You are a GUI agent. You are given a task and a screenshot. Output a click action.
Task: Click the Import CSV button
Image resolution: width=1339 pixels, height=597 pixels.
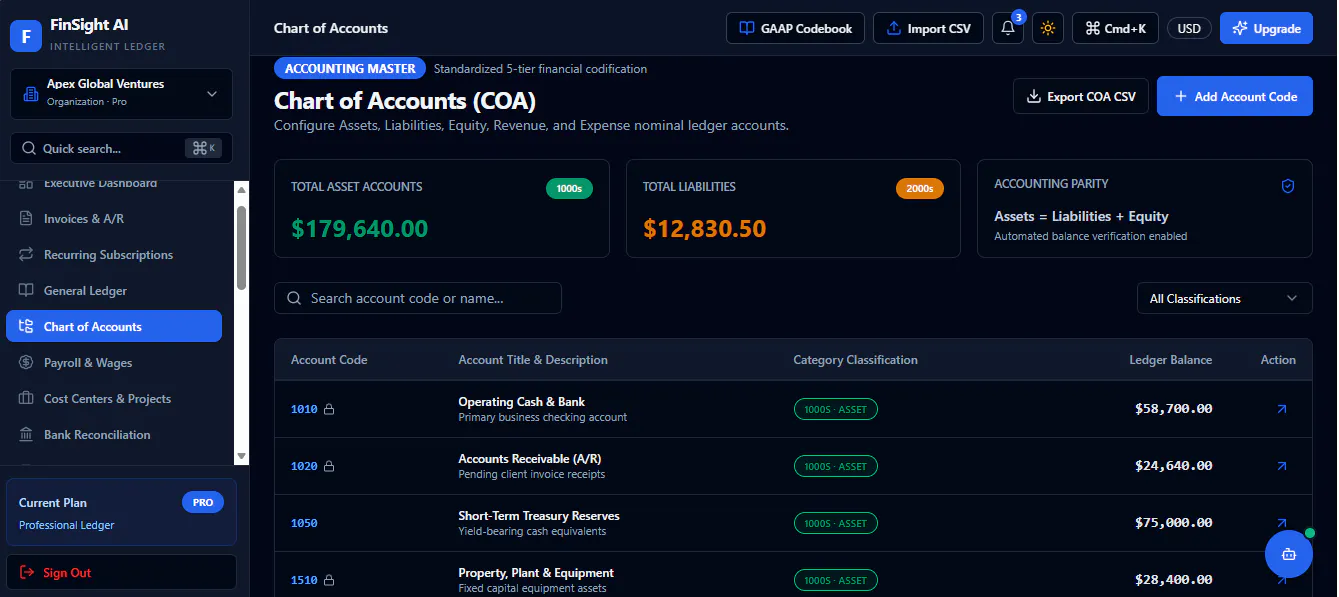[929, 28]
